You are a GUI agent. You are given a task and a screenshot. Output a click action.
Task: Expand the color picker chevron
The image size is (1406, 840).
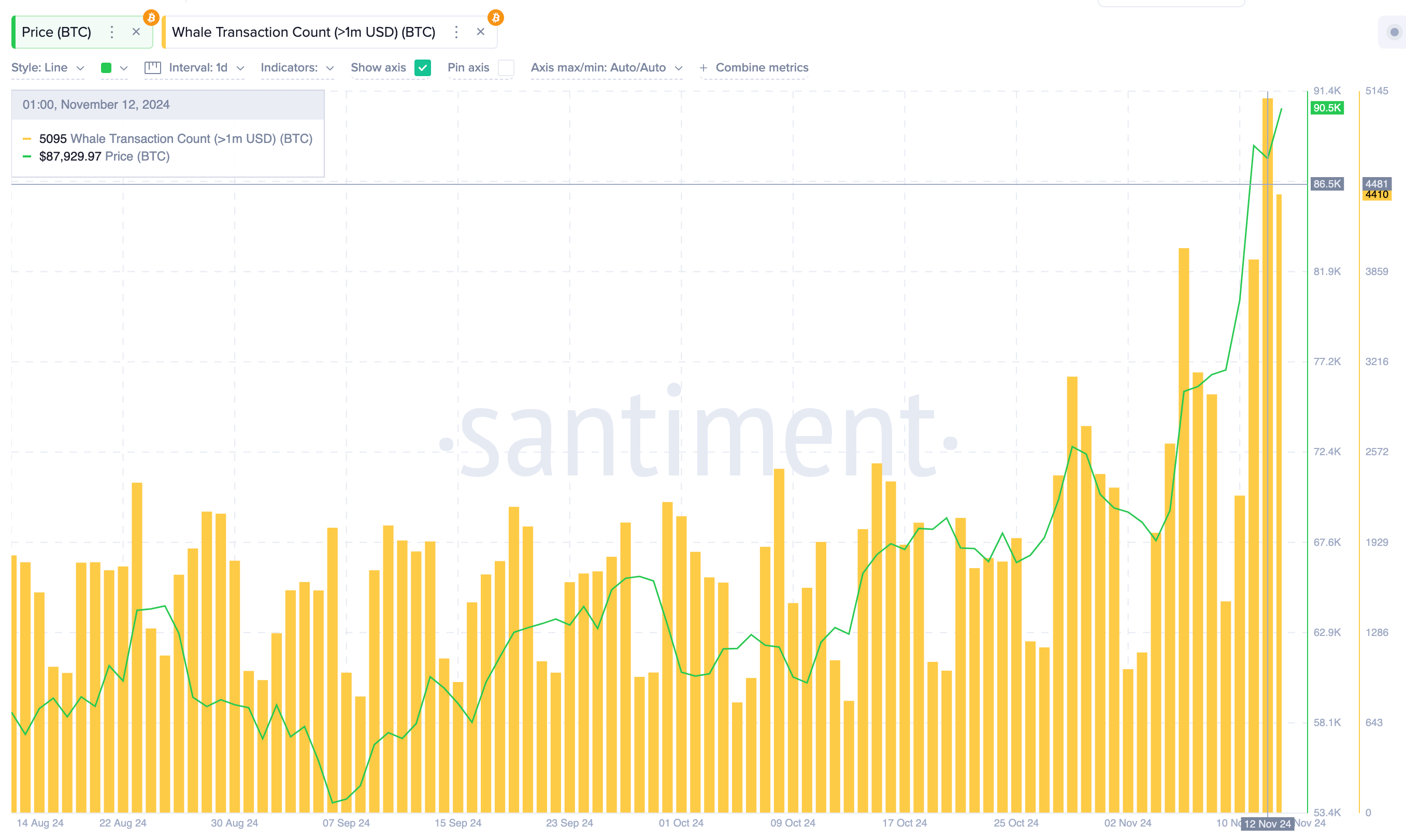(123, 68)
